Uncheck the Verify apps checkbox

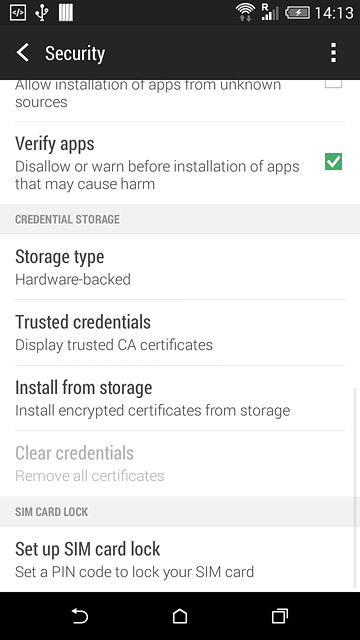[x=333, y=162]
